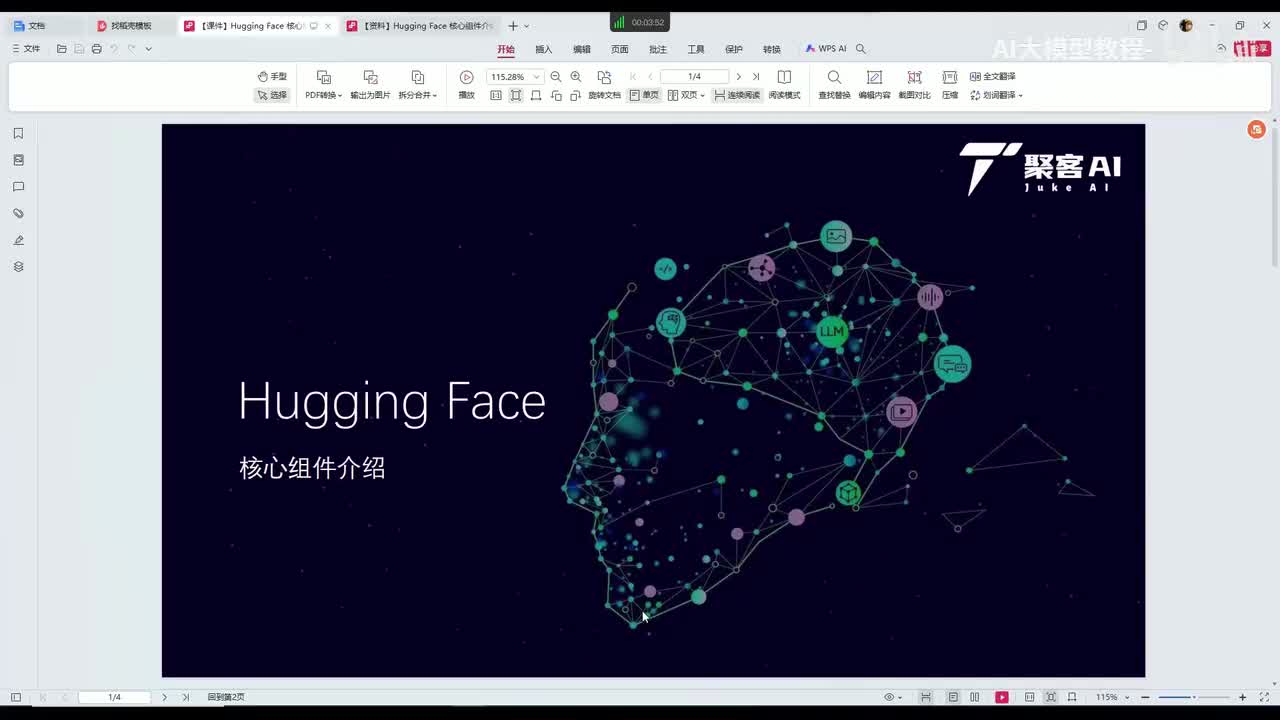The width and height of the screenshot is (1280, 720).
Task: Open the 工具 ribbon tab
Action: [x=696, y=49]
